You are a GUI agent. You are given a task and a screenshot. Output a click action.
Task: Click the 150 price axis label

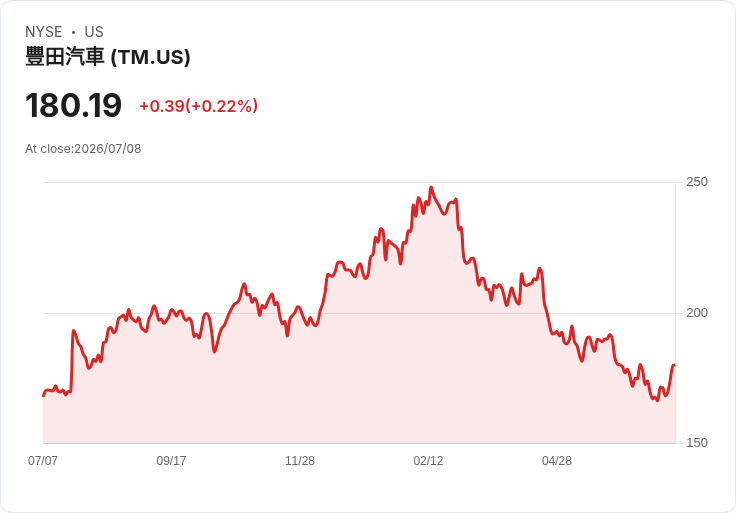click(697, 443)
